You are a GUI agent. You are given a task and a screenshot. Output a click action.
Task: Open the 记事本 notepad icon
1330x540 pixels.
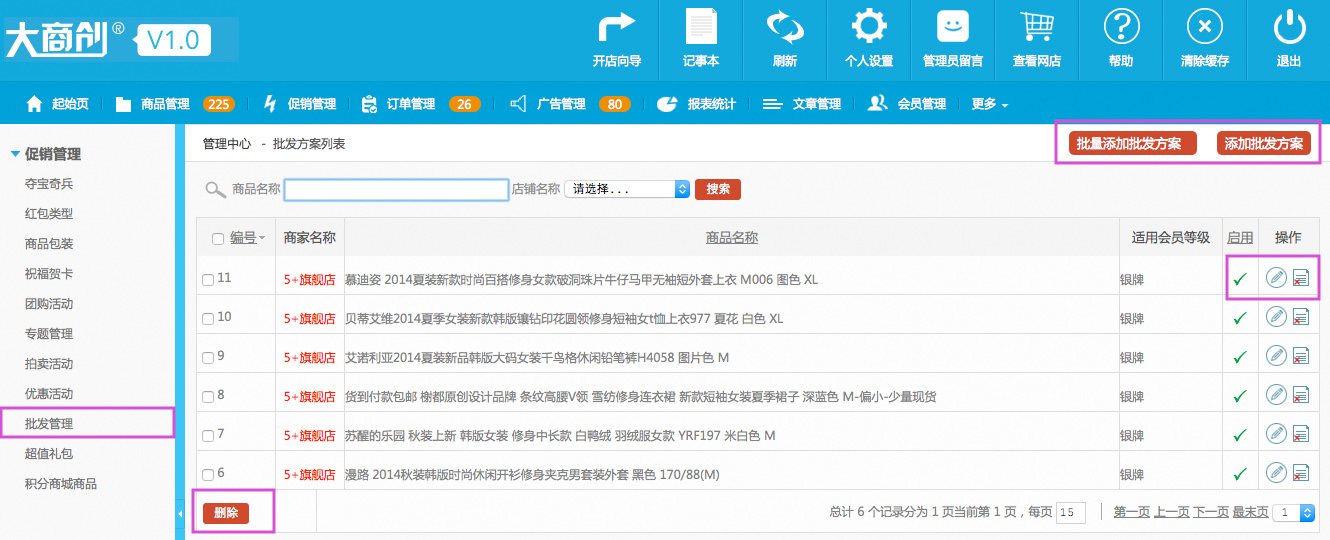[701, 27]
